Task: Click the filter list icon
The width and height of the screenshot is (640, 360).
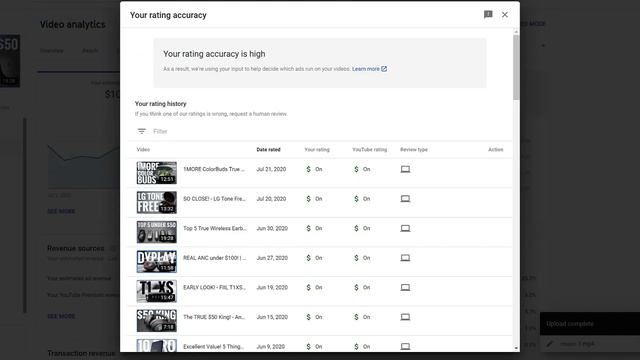Action: click(142, 131)
